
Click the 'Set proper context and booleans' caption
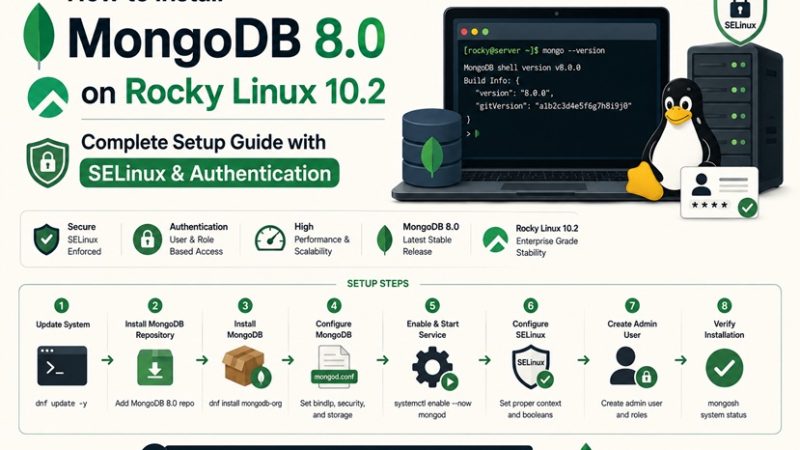pos(530,409)
